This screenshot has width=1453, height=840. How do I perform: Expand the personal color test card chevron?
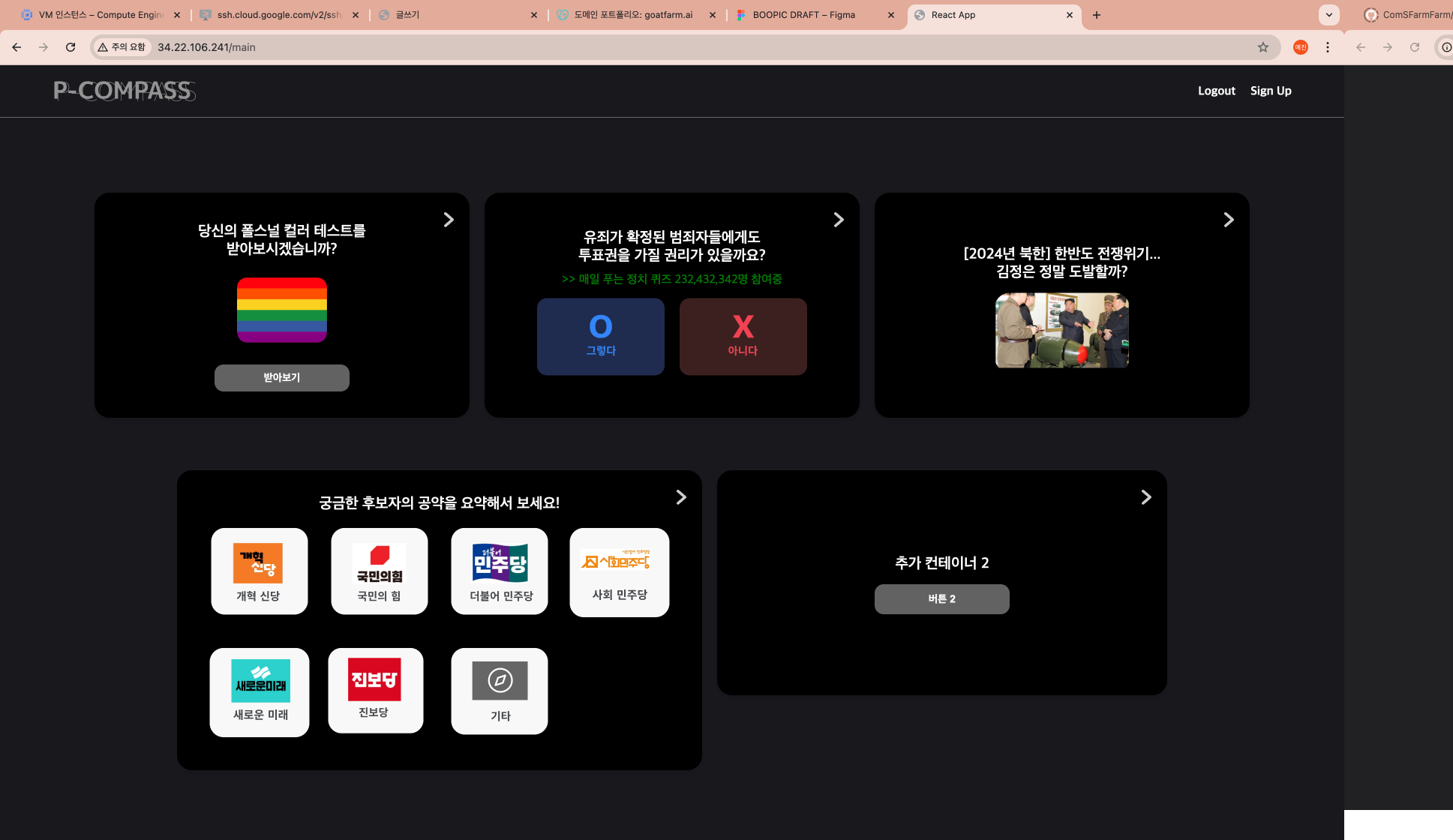coord(449,220)
